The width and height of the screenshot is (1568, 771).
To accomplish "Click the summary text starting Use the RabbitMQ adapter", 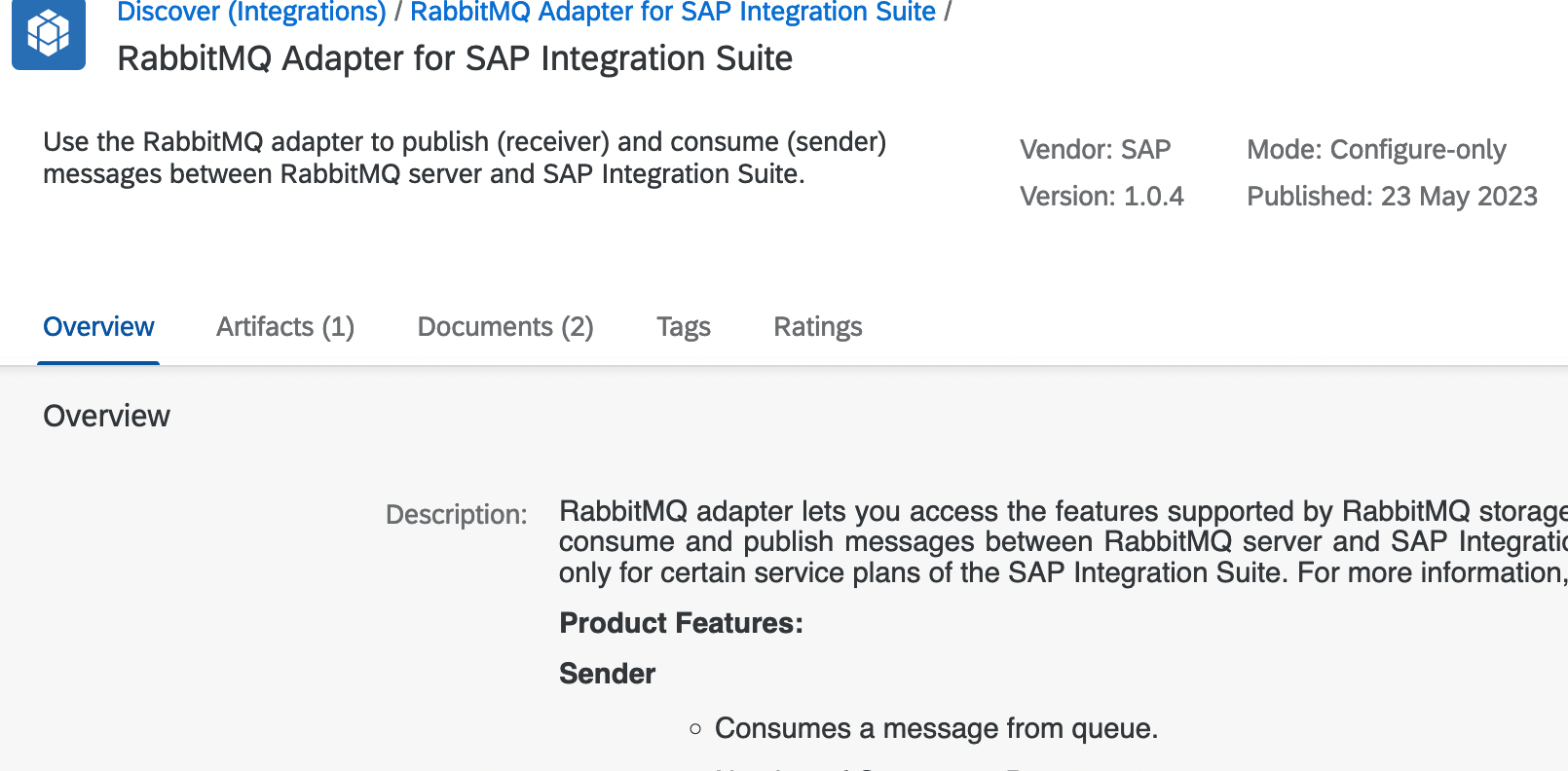I will [x=465, y=158].
